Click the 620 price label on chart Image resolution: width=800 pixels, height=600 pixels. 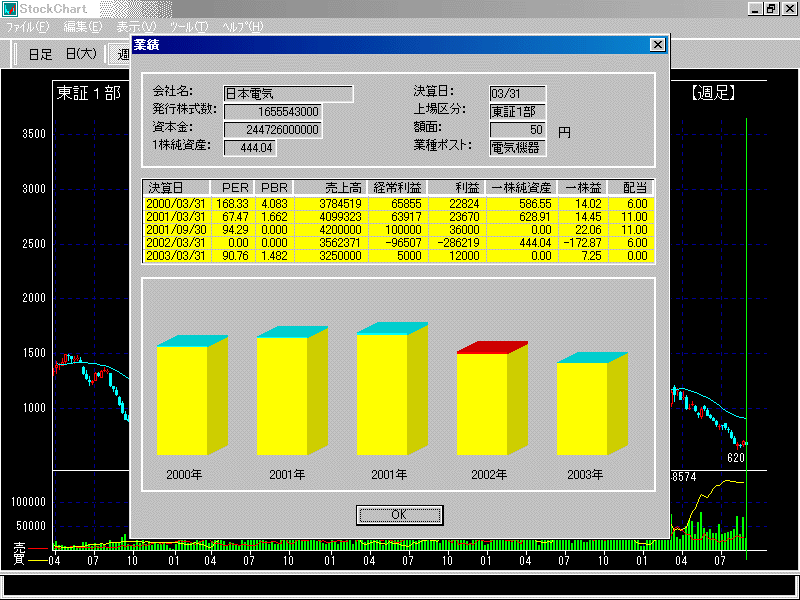coord(736,458)
